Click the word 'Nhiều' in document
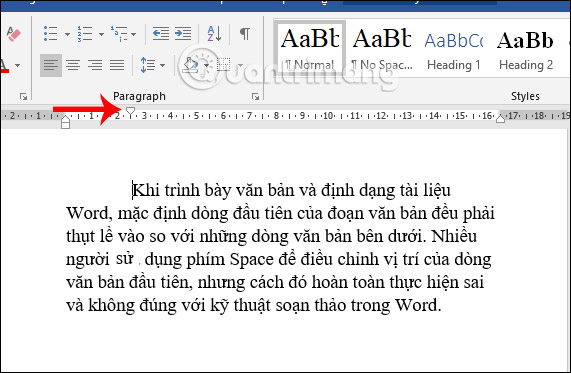The width and height of the screenshot is (571, 373). (454, 236)
